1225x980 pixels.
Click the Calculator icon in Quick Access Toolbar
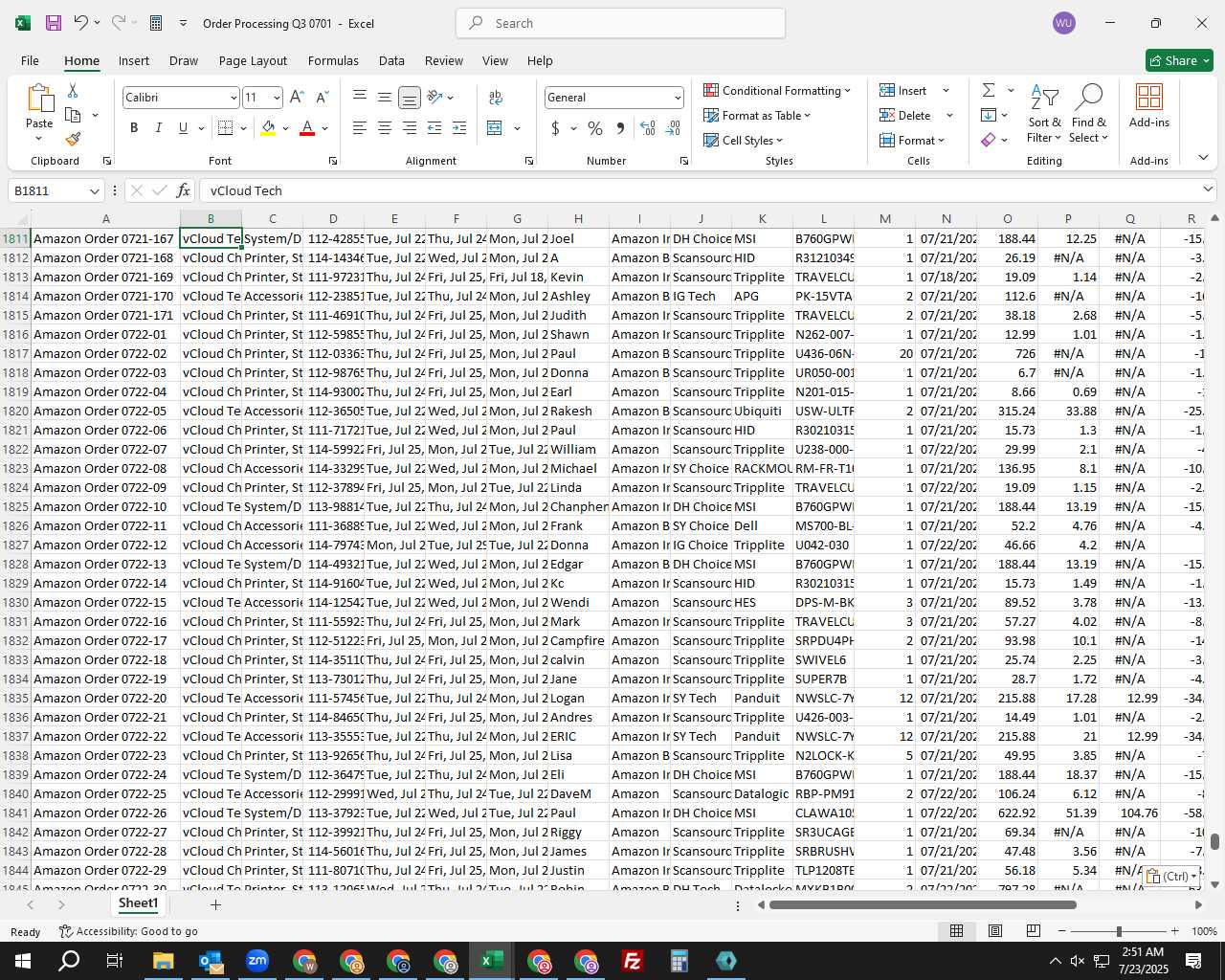point(156,23)
